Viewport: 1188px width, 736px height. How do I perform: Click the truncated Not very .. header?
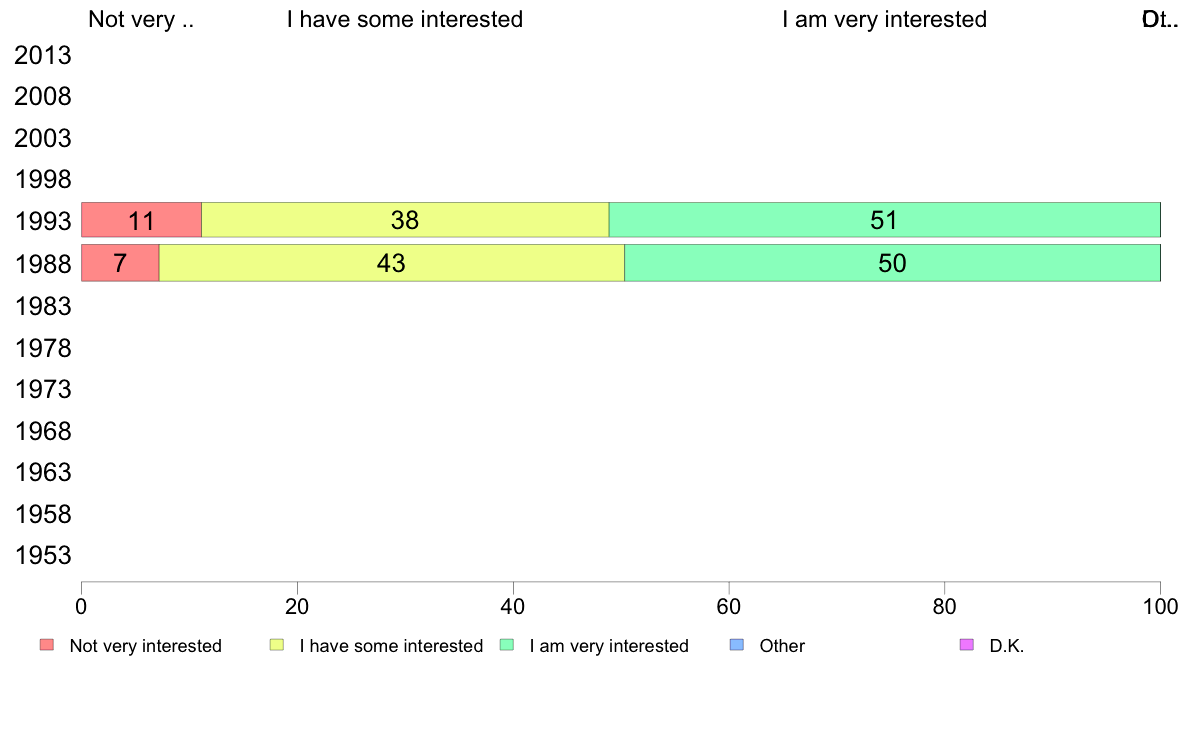tap(141, 20)
